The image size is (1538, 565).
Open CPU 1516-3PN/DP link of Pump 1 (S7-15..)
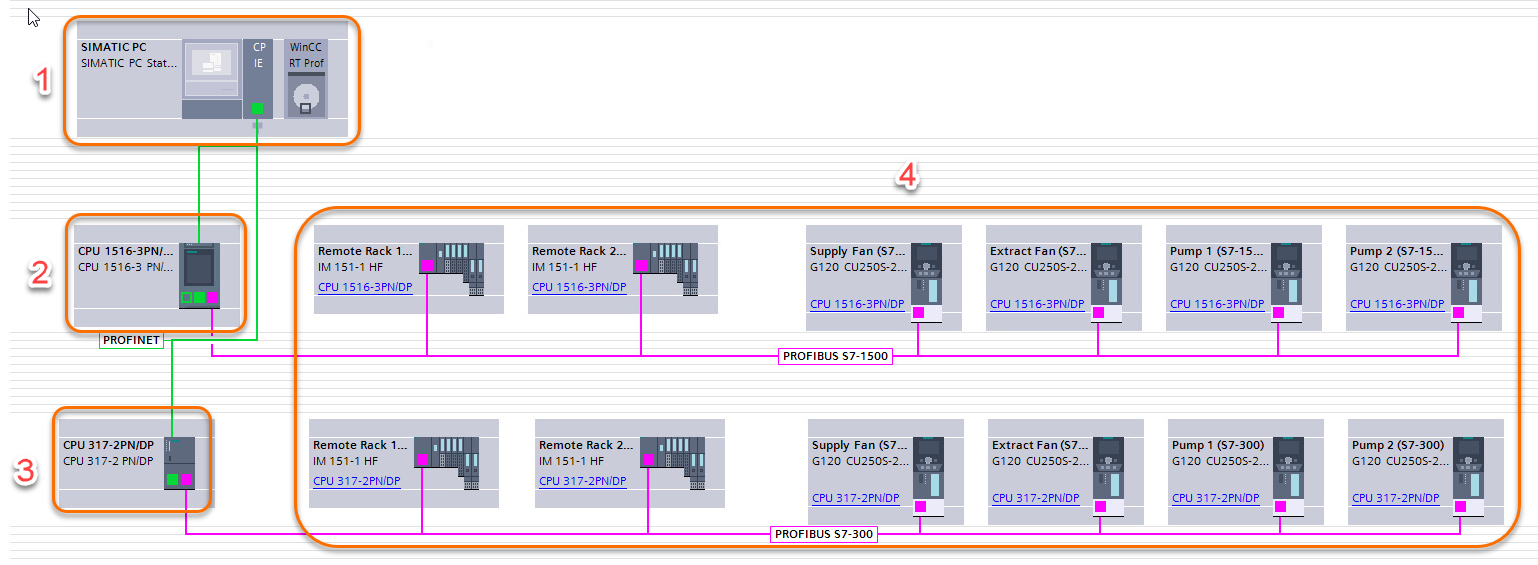pos(1216,304)
